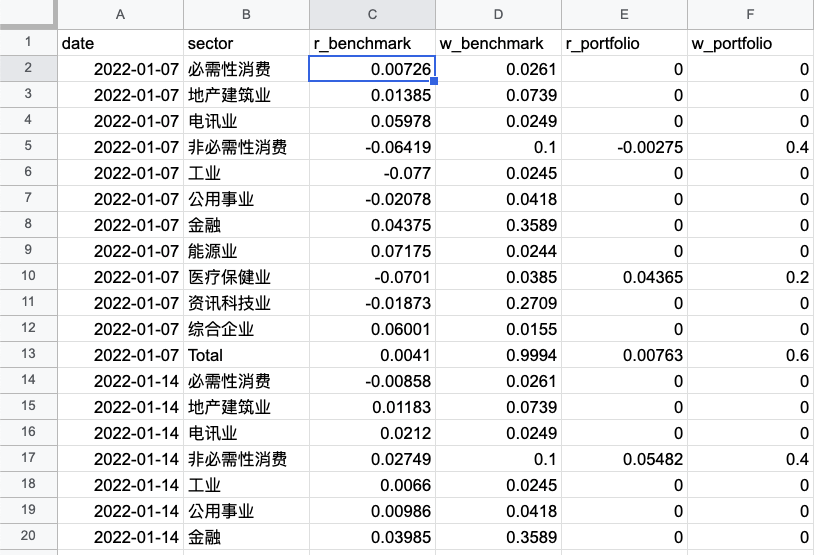Click the selected cell containing 0.00726
Viewport: 814px width, 555px height.
[x=372, y=69]
